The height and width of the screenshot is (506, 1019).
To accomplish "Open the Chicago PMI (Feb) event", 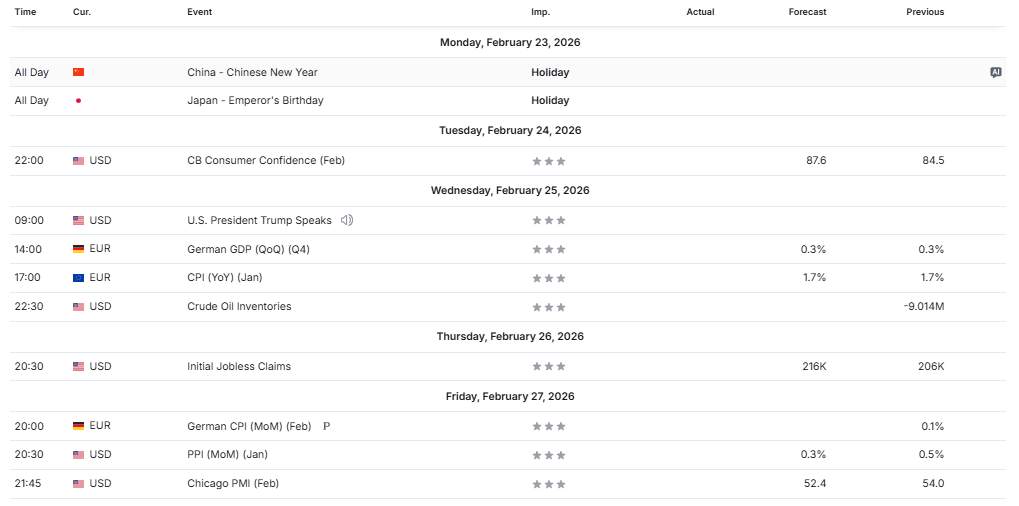I will 233,483.
